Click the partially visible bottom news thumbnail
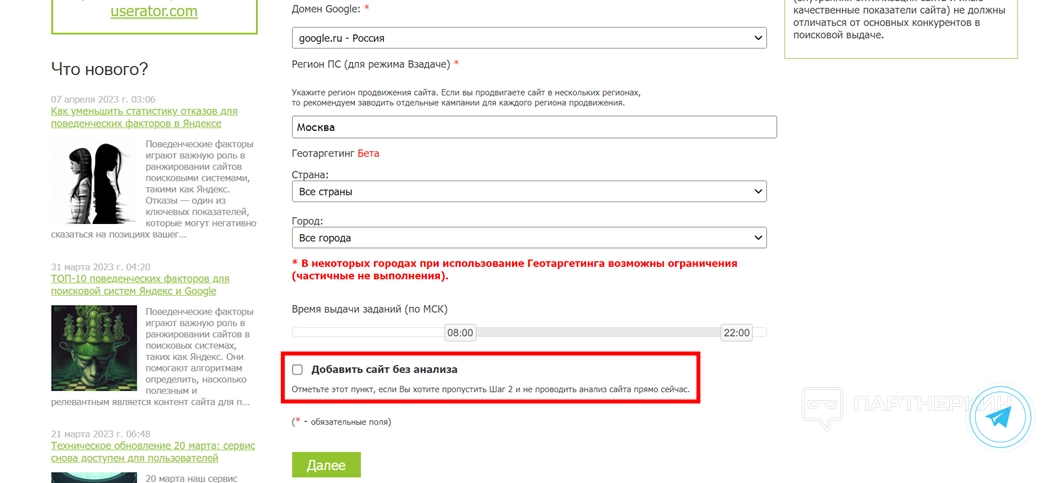This screenshot has width=1063, height=483. coord(94,478)
